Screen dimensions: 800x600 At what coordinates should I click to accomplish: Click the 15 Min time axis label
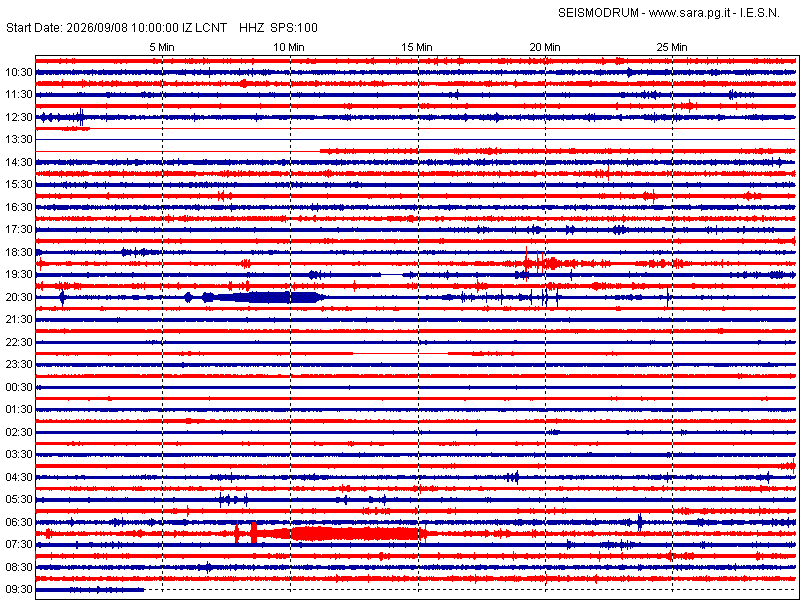tap(417, 47)
